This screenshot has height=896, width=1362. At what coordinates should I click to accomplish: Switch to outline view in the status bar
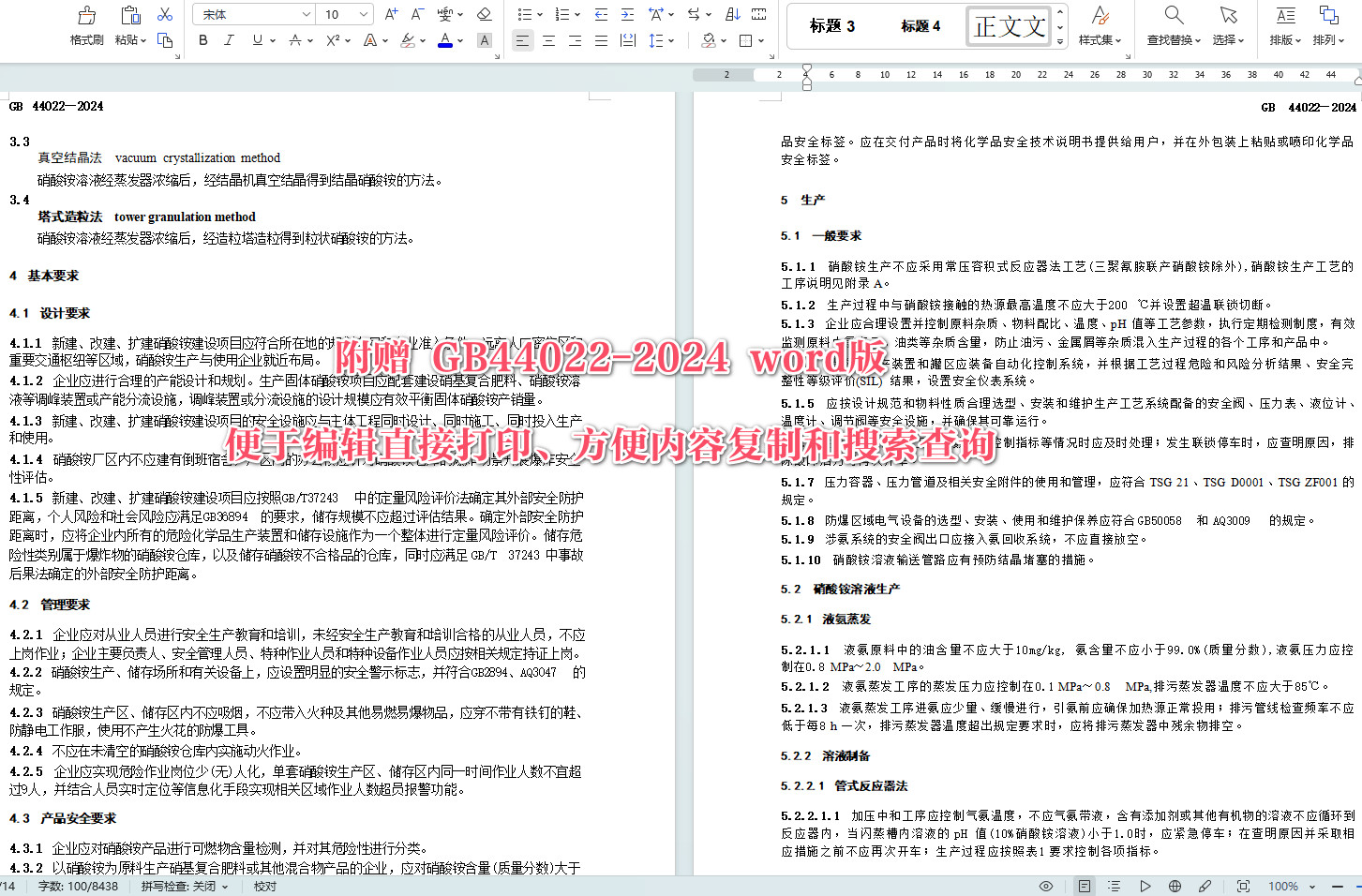pos(1114,885)
